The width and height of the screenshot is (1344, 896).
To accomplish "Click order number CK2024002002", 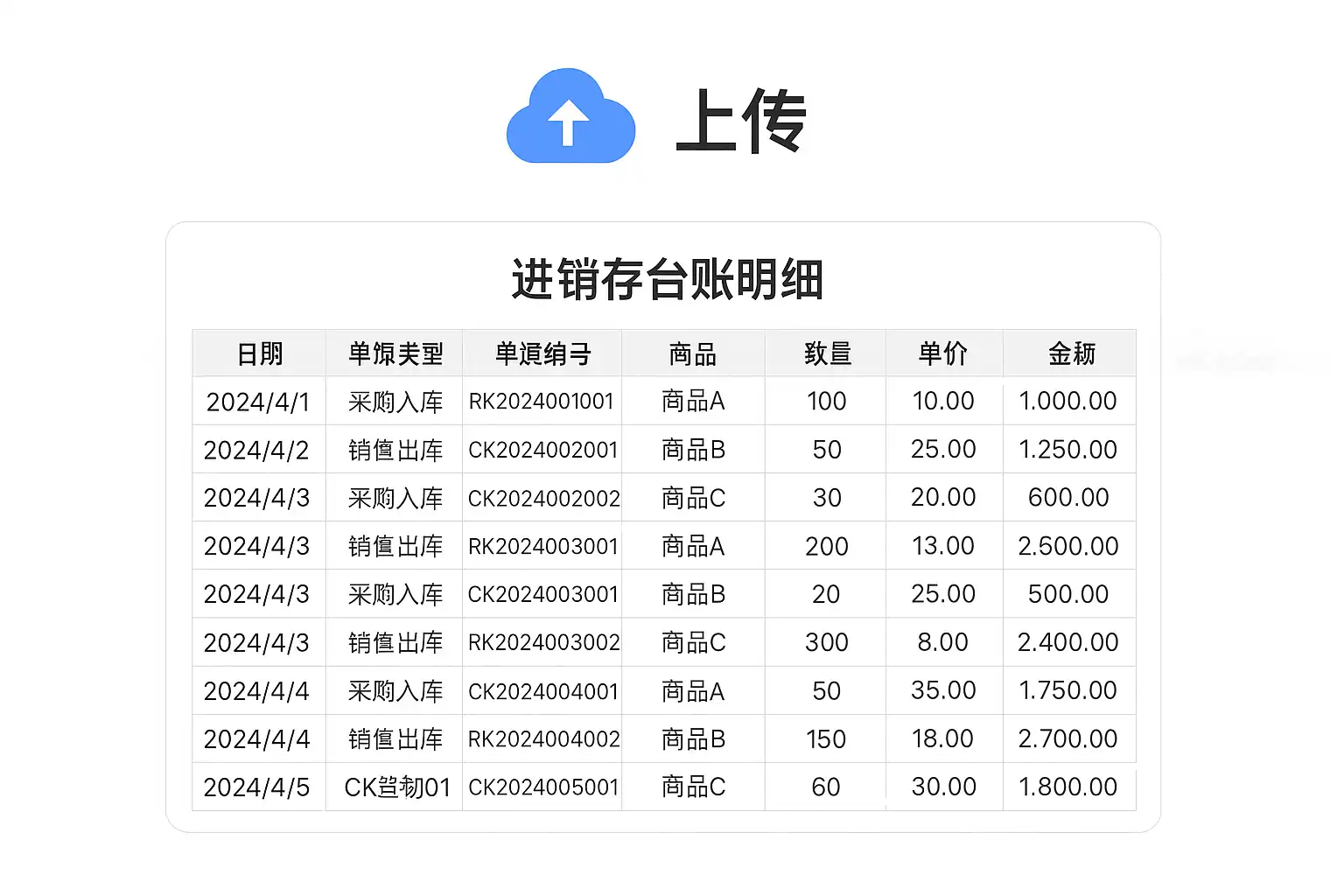I will [x=543, y=498].
